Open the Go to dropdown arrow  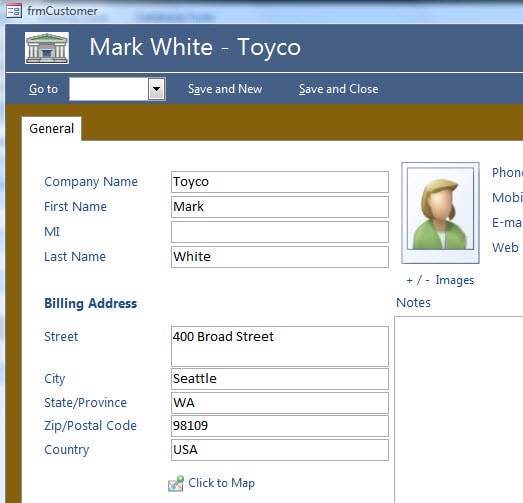pos(156,89)
